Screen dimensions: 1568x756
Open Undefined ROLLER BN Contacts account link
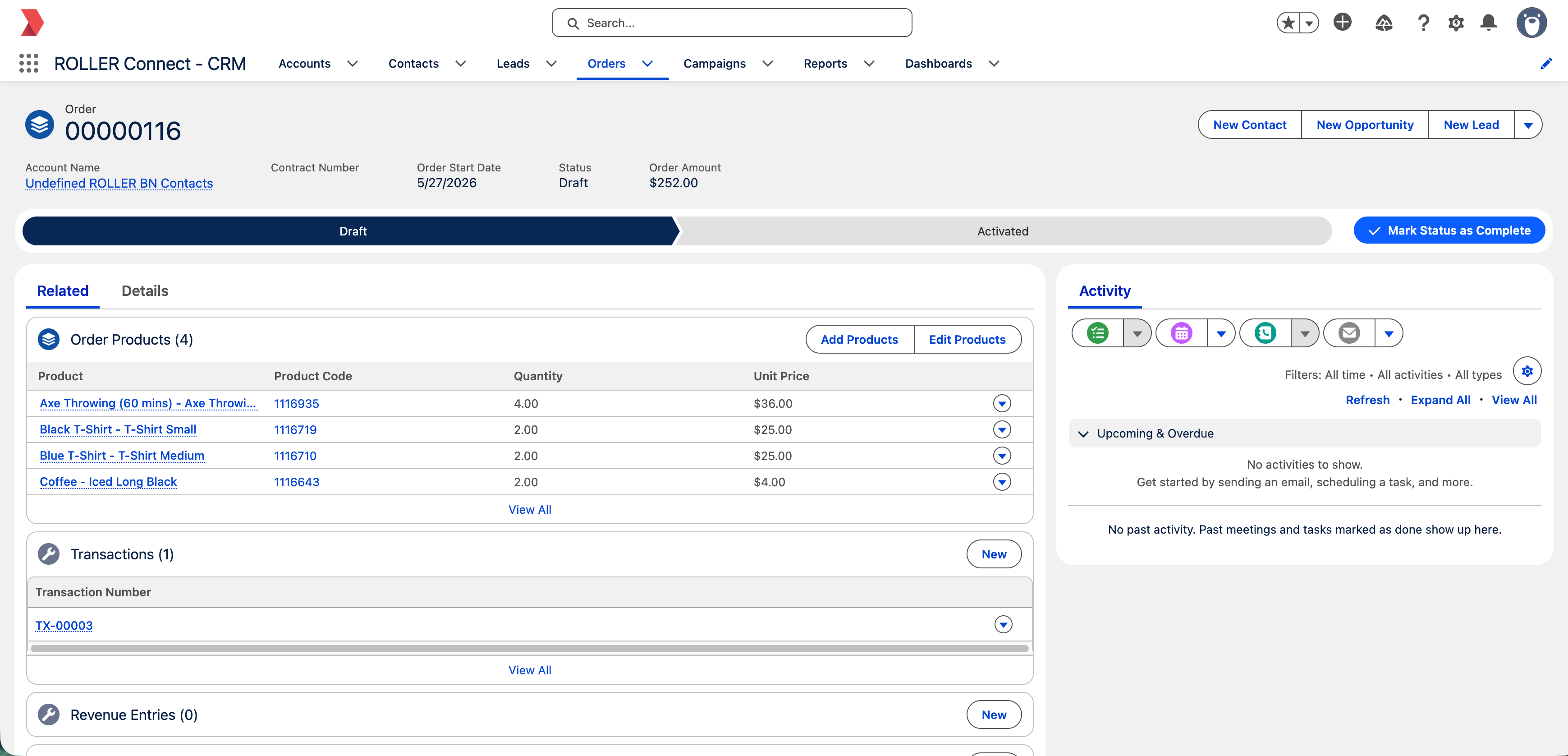point(119,184)
